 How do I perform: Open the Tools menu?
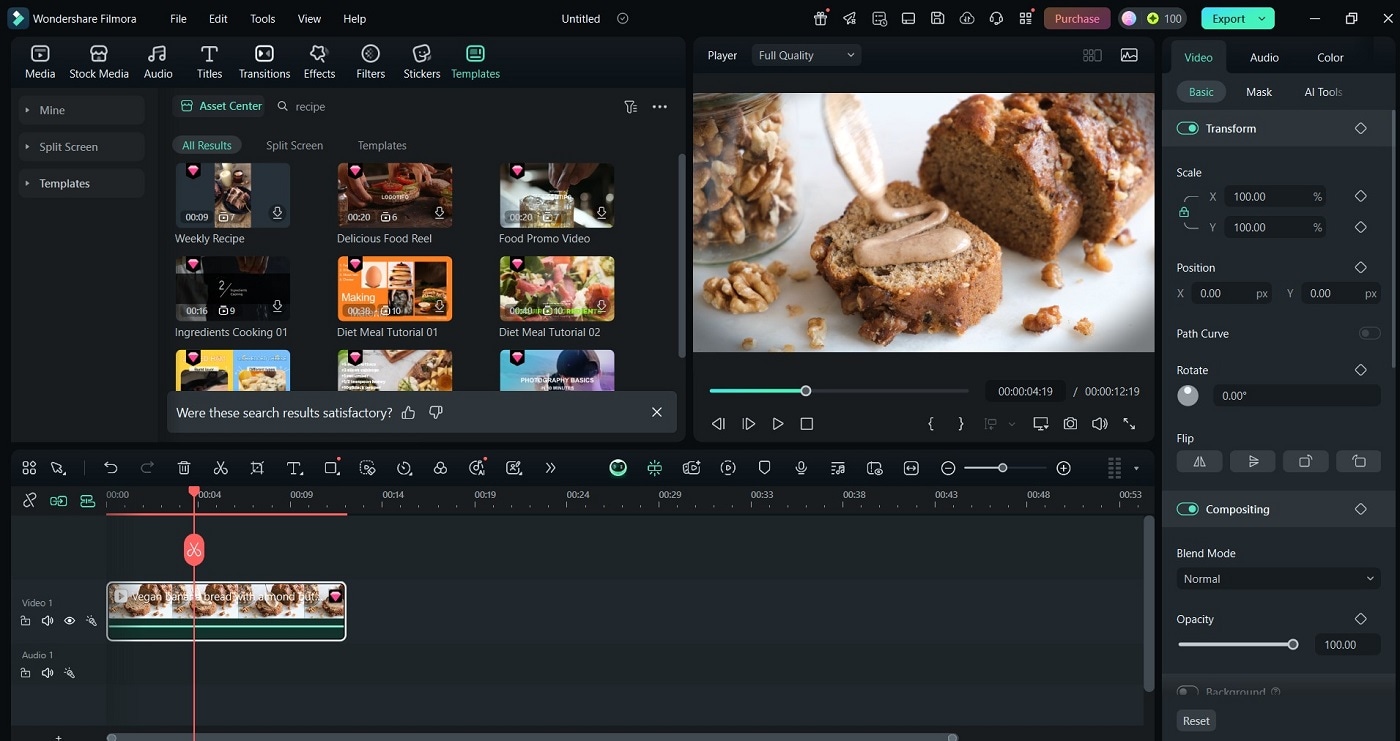(263, 19)
